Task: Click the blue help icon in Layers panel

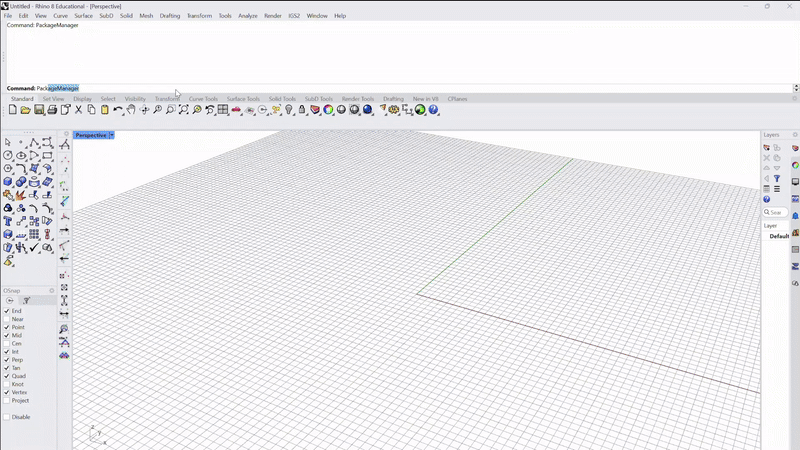Action: [767, 199]
